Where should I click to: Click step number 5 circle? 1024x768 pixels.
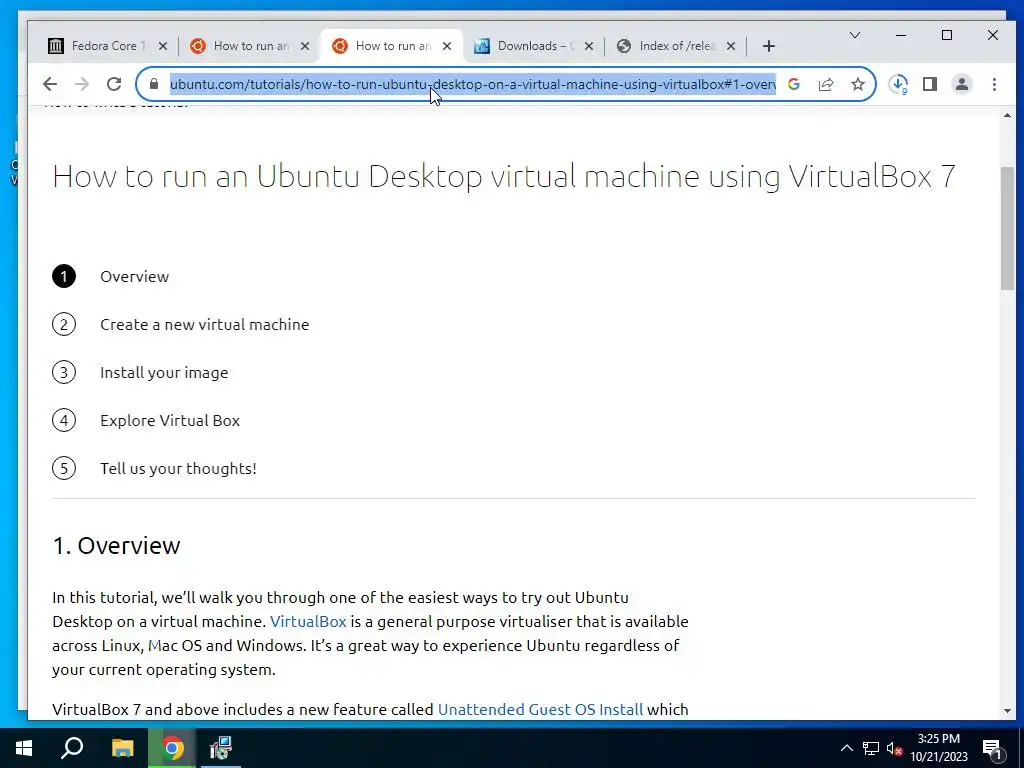tap(64, 468)
